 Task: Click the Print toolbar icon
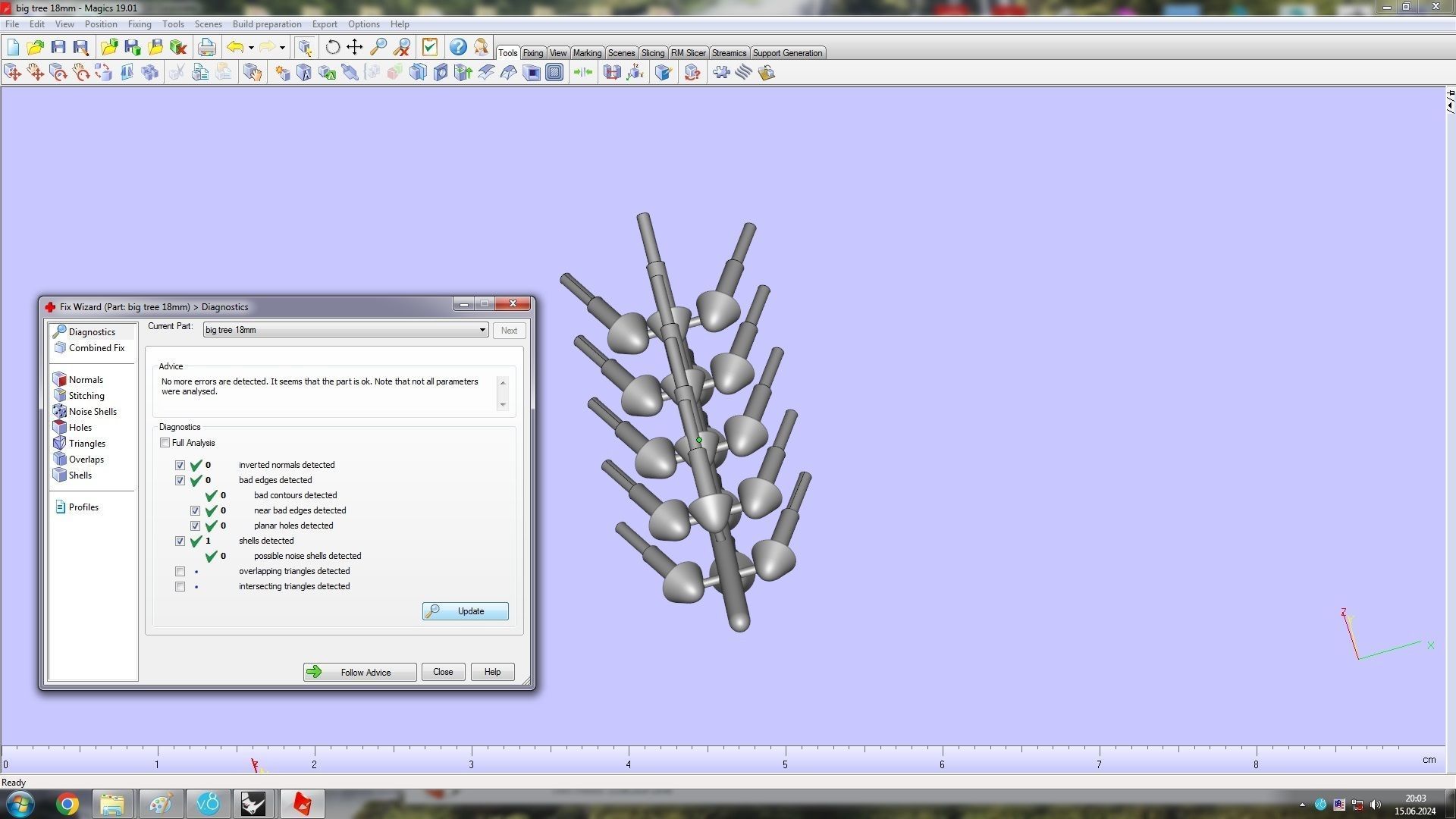click(x=206, y=47)
